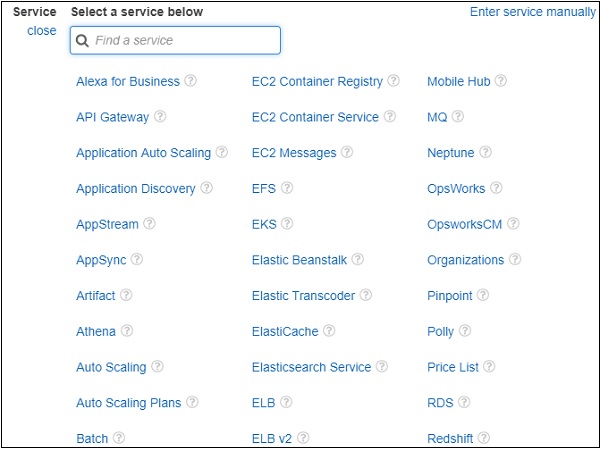Choose Application Auto Scaling service
The width and height of the screenshot is (600, 451).
[x=143, y=153]
